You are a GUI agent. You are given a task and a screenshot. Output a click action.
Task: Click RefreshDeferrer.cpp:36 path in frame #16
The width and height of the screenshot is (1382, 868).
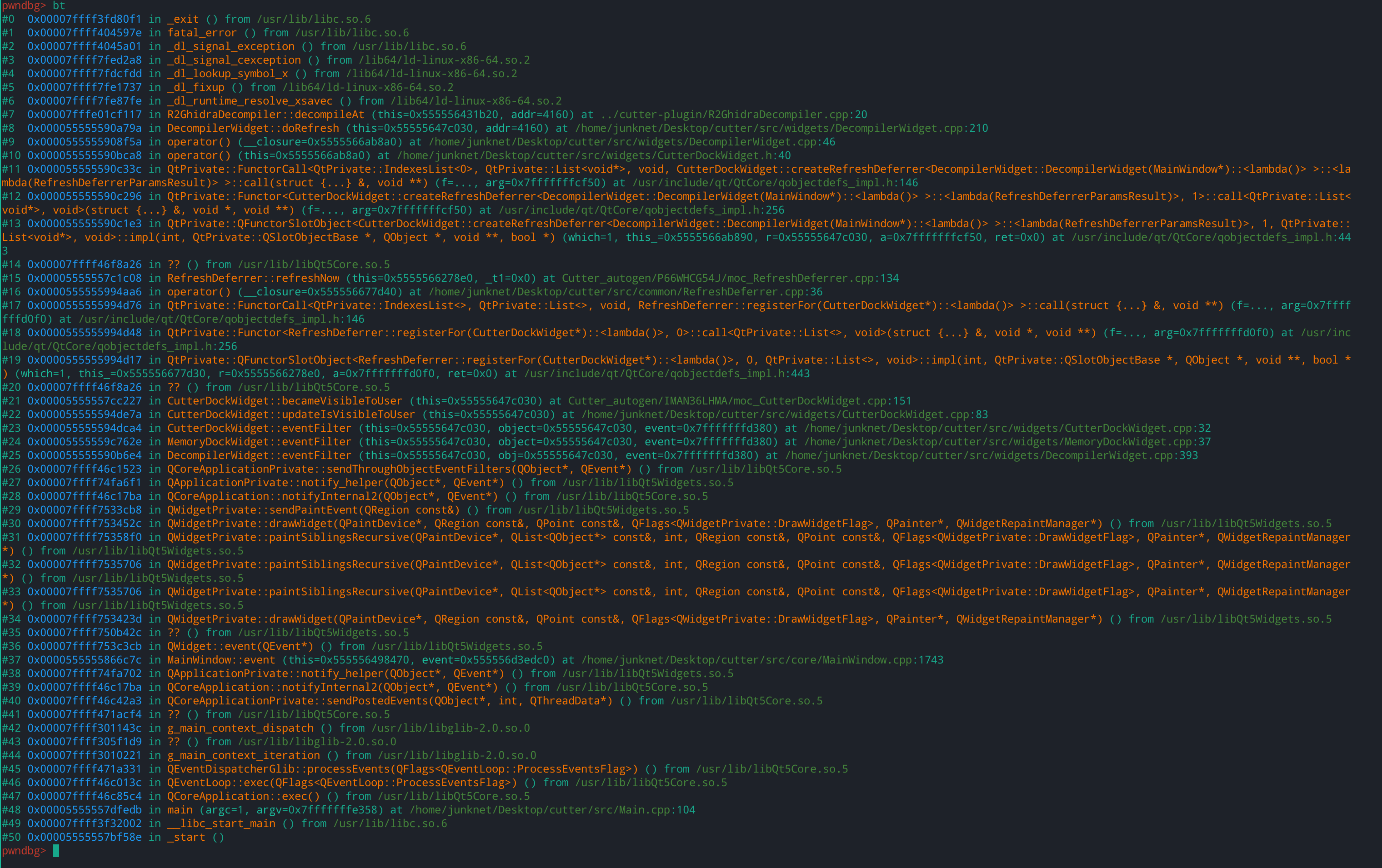pos(626,292)
